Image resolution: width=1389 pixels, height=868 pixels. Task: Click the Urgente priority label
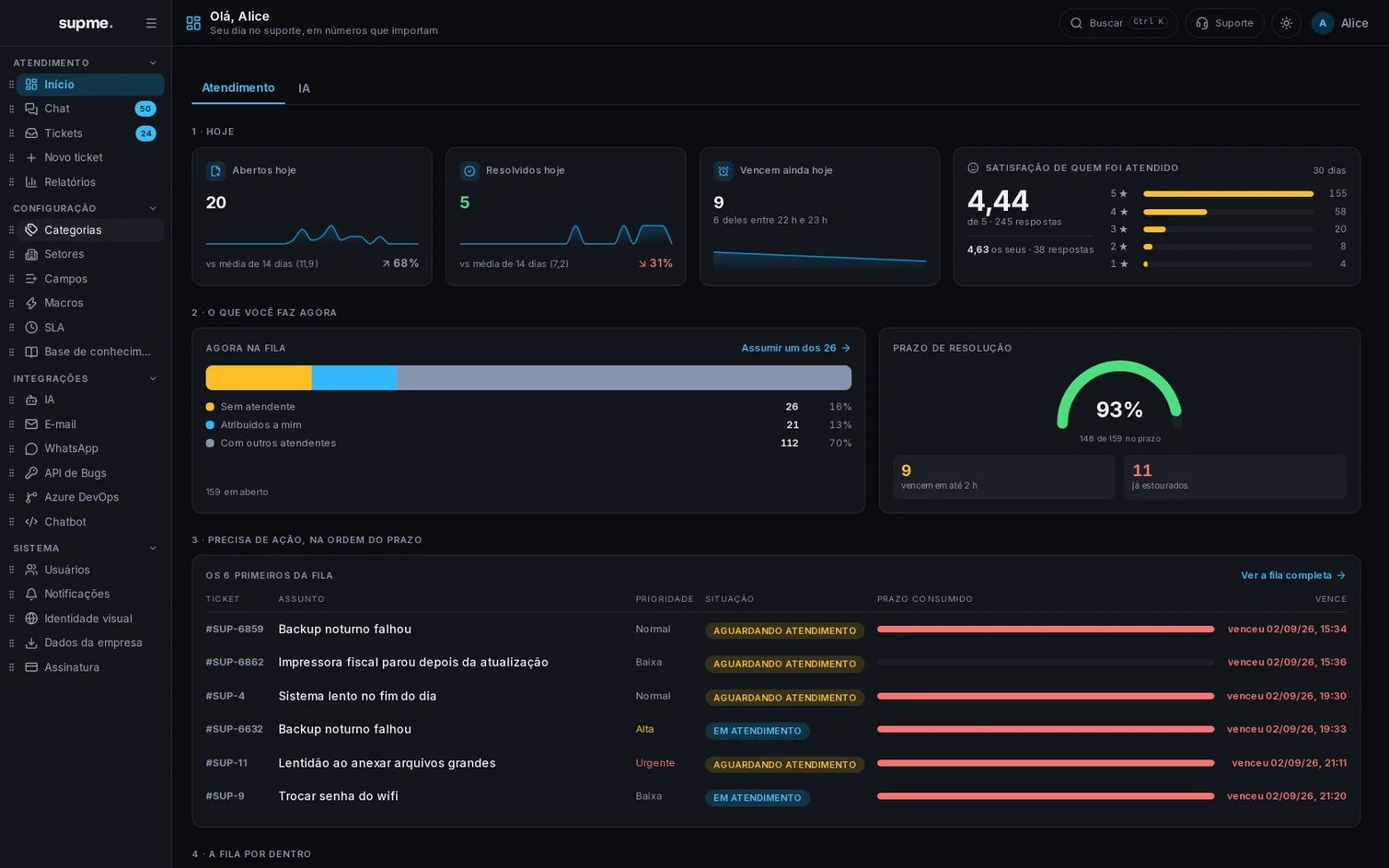tap(655, 763)
